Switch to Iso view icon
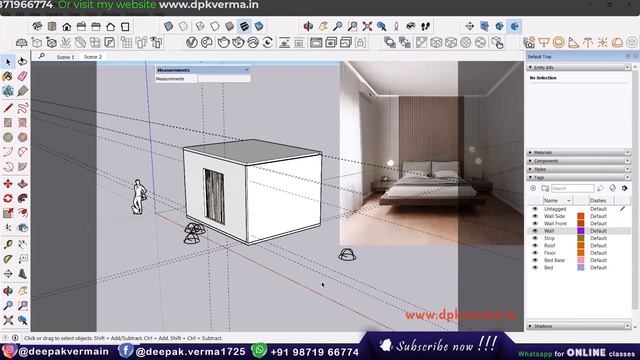This screenshot has height=360, width=640. [37, 27]
